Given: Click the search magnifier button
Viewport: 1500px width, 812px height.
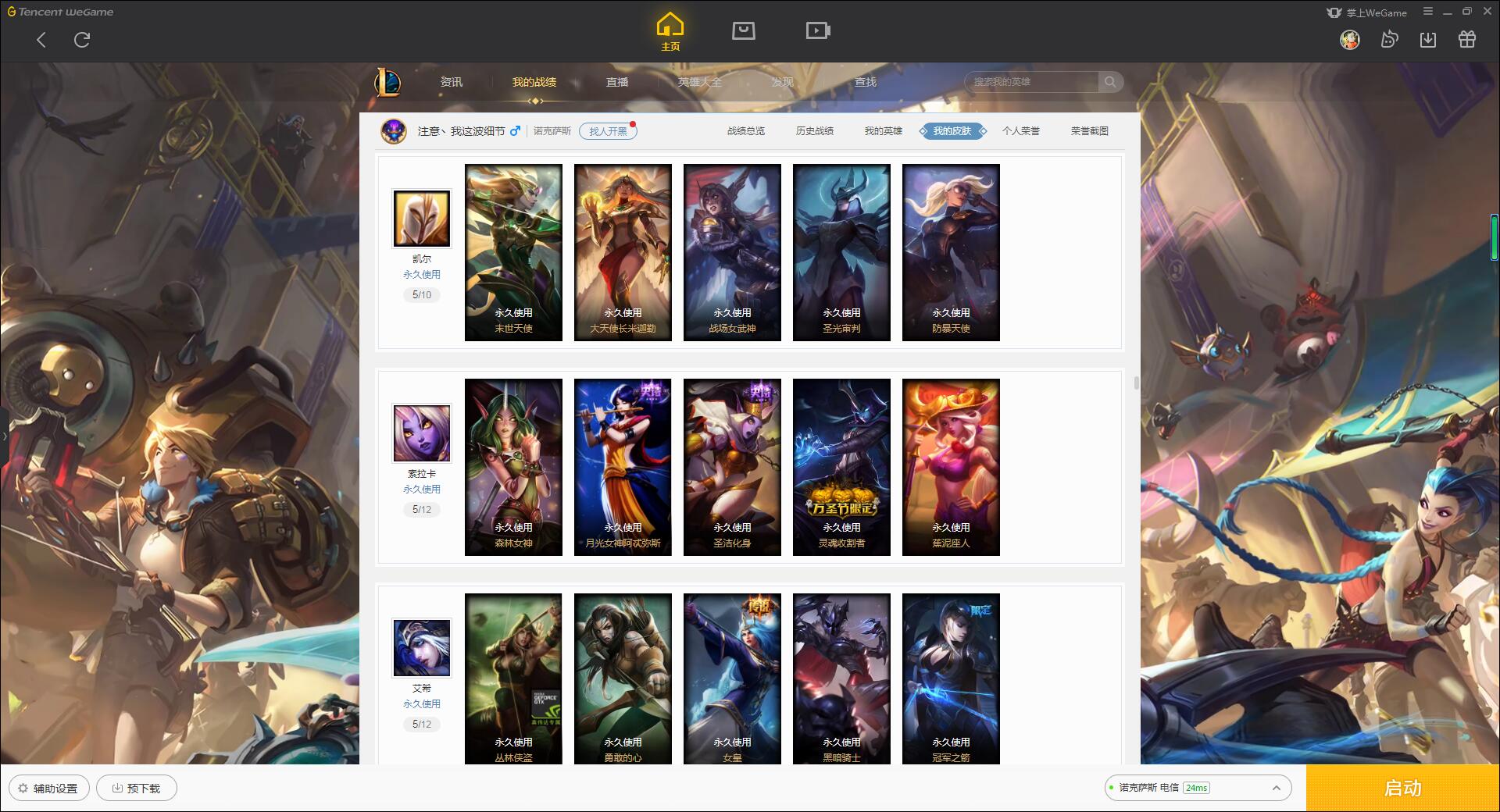Looking at the screenshot, I should coord(1110,82).
